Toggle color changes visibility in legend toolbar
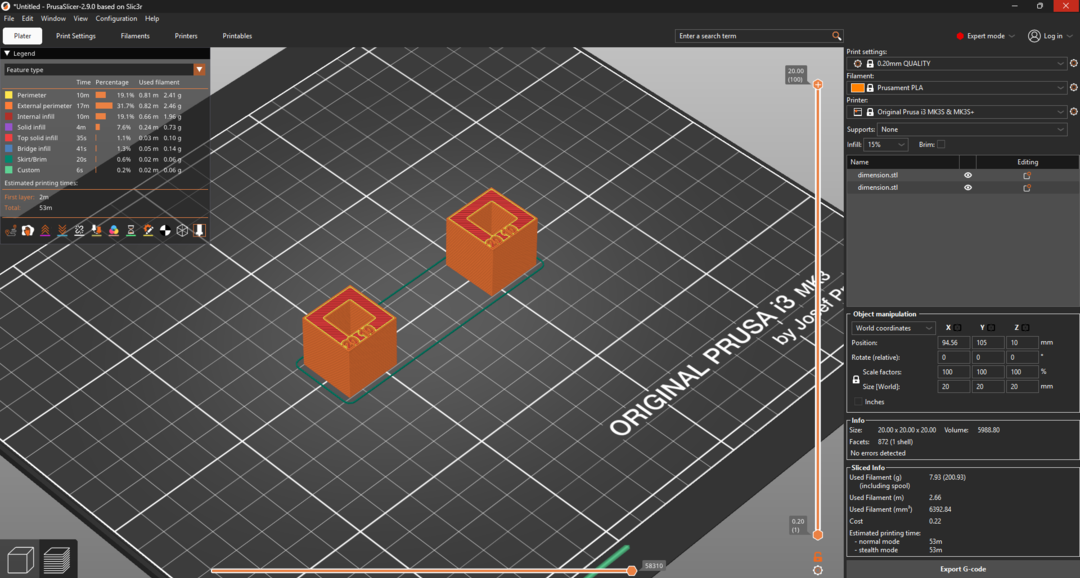Screen dimensions: 1080x578 (x=114, y=231)
